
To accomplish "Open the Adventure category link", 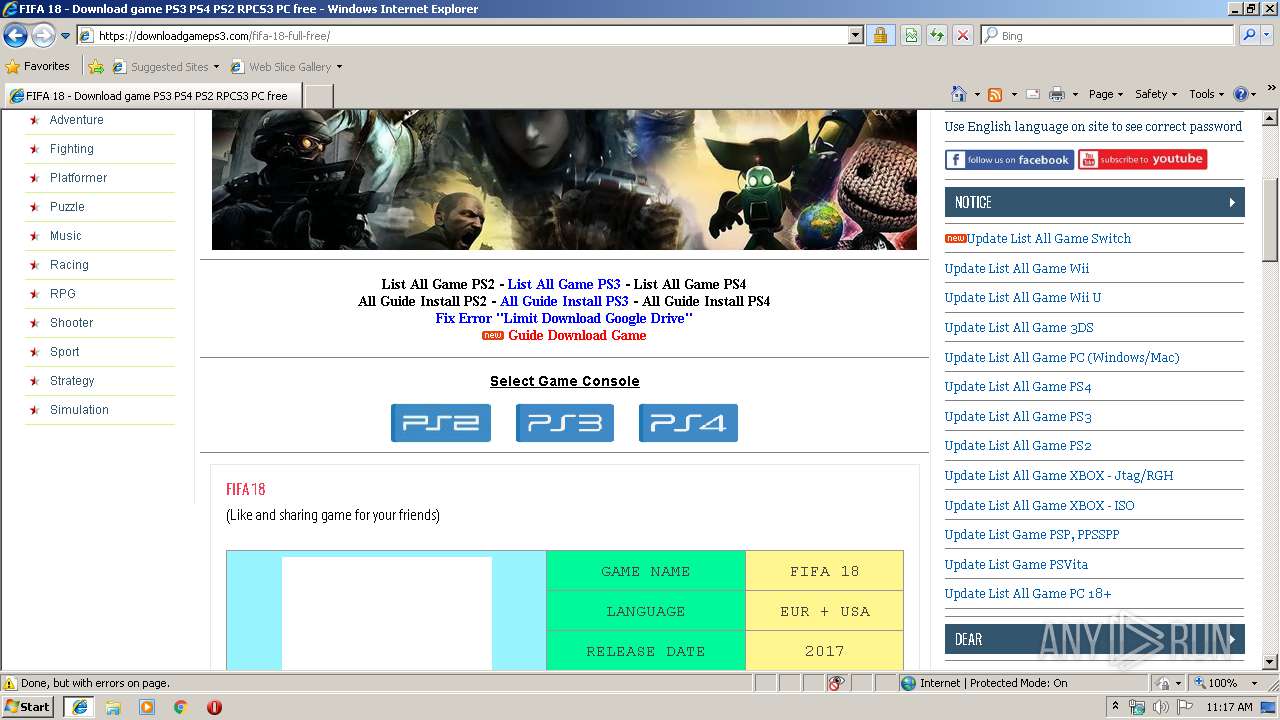I will (x=77, y=120).
